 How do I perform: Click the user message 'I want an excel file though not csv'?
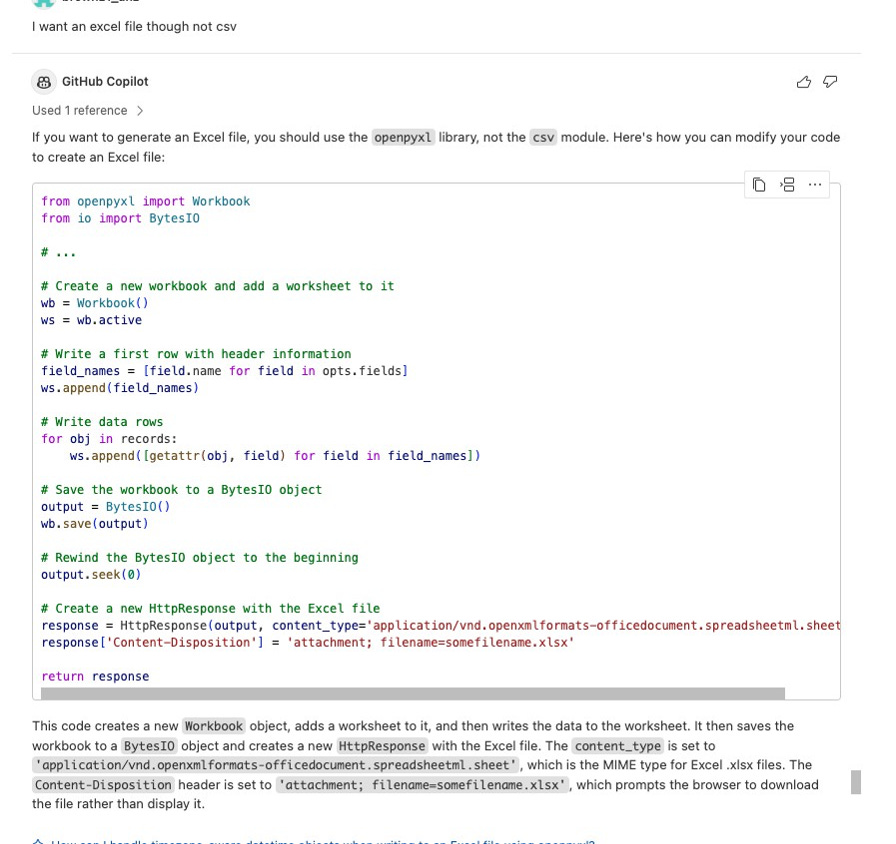pos(134,26)
